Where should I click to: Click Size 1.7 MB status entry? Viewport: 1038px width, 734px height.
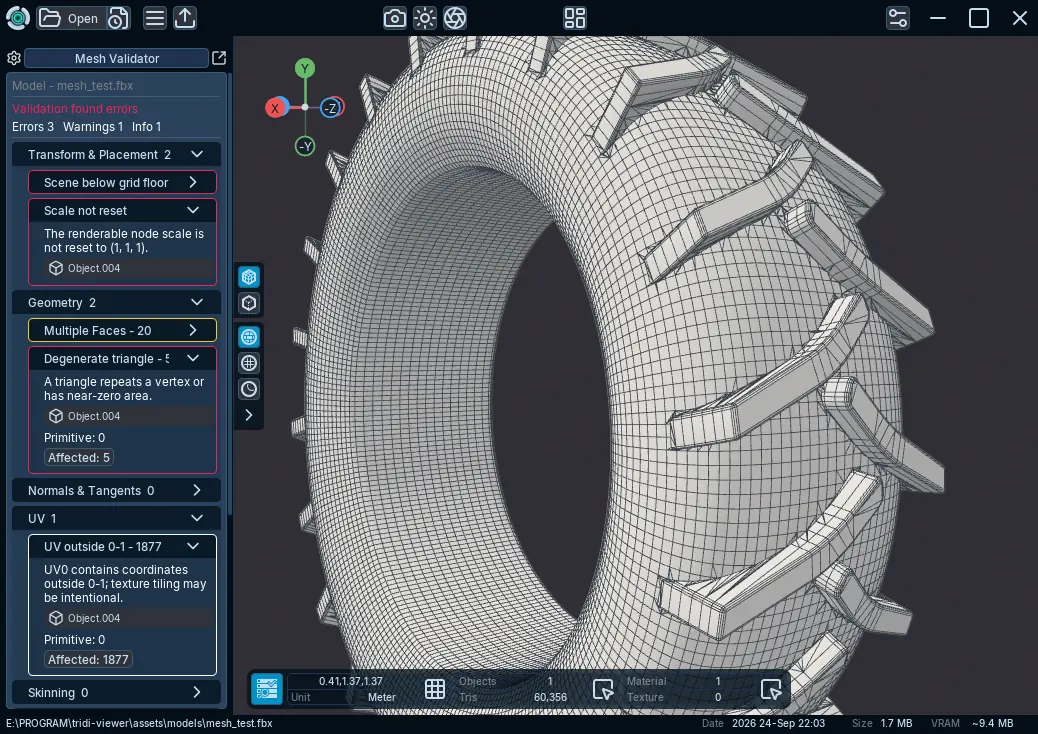coord(882,723)
